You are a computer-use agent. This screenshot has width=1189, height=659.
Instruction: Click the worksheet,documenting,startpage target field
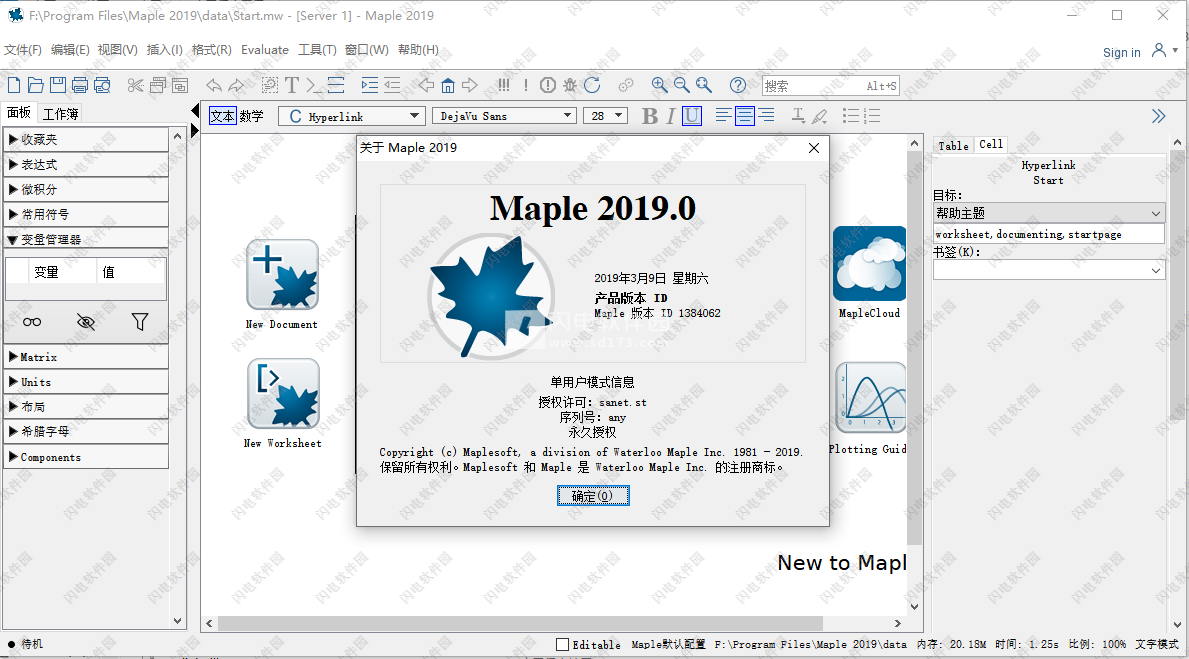1049,234
